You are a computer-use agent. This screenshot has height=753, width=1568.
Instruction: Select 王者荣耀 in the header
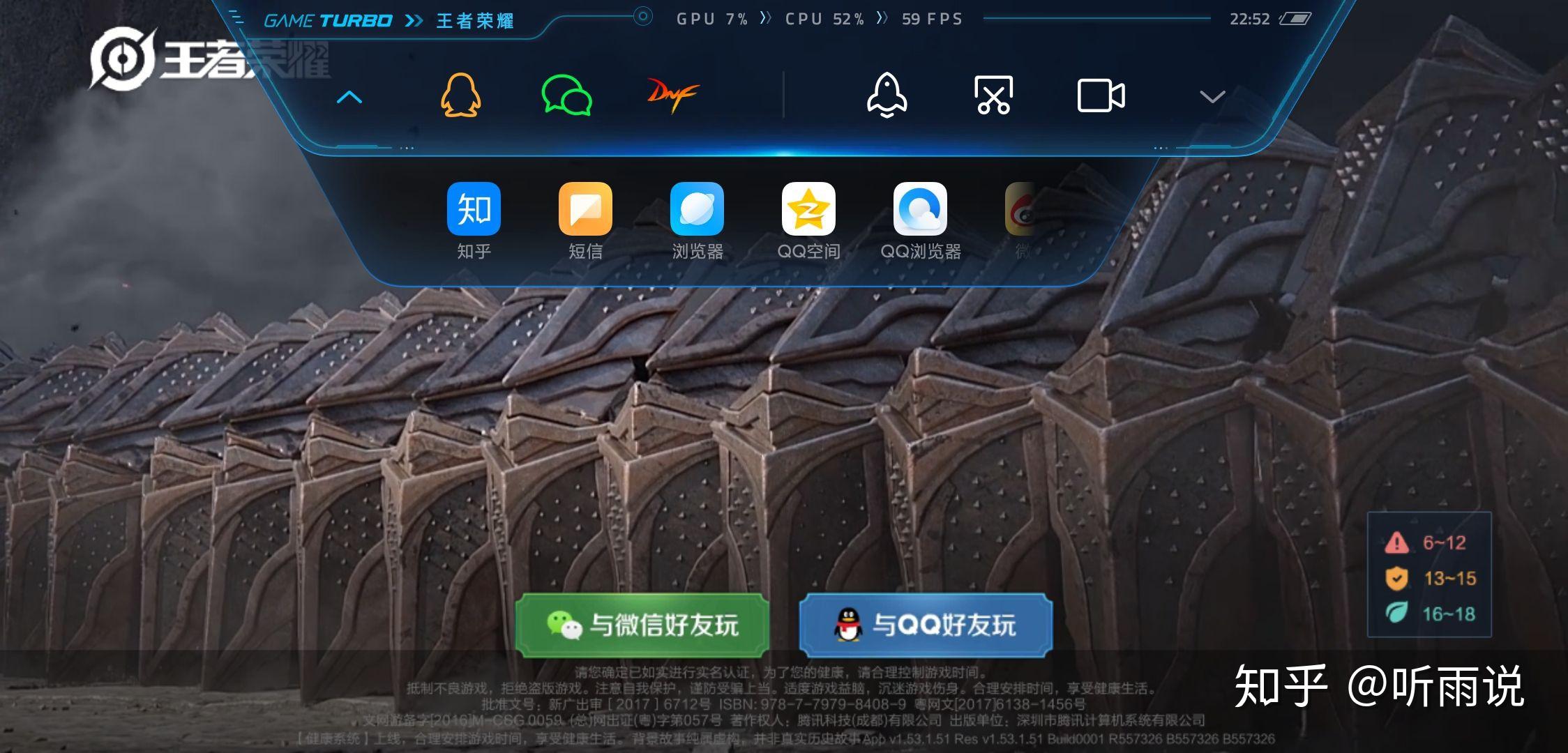(x=475, y=21)
